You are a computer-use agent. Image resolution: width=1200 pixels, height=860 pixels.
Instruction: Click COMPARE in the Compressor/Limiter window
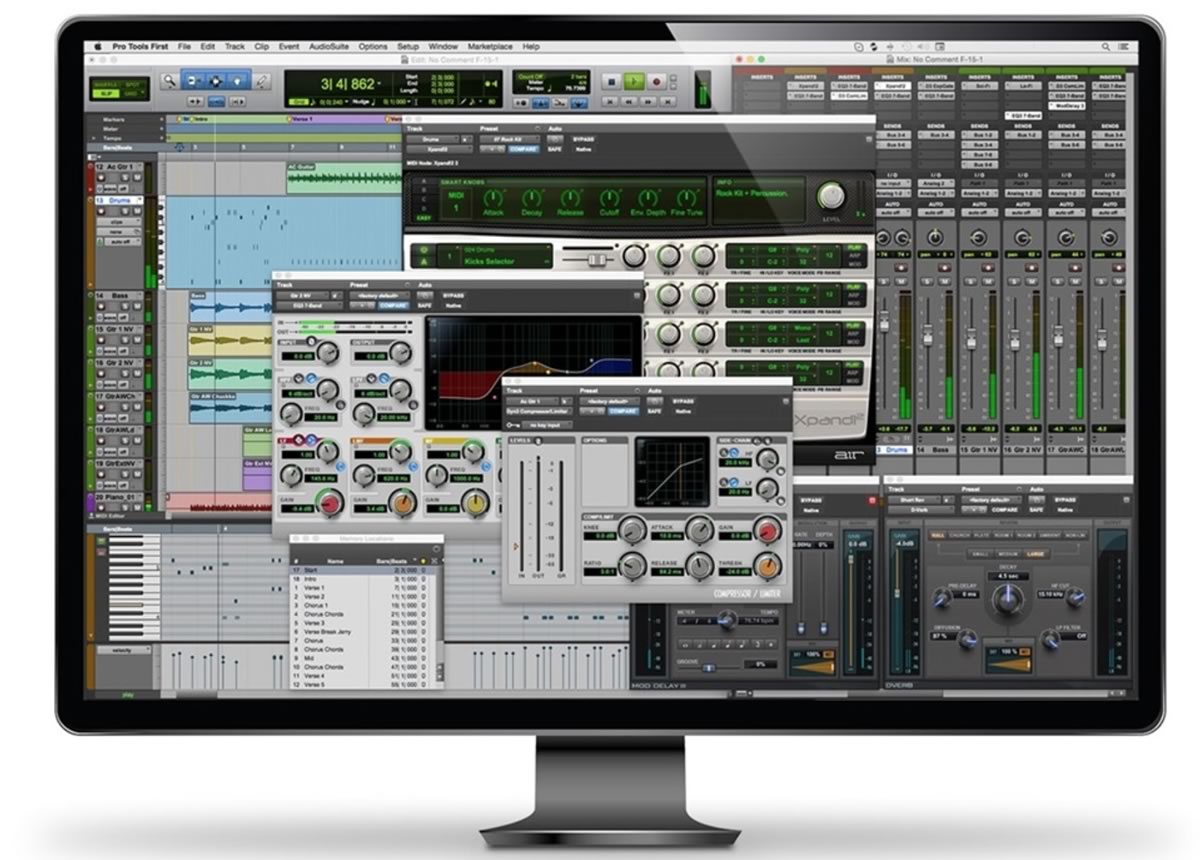click(623, 411)
